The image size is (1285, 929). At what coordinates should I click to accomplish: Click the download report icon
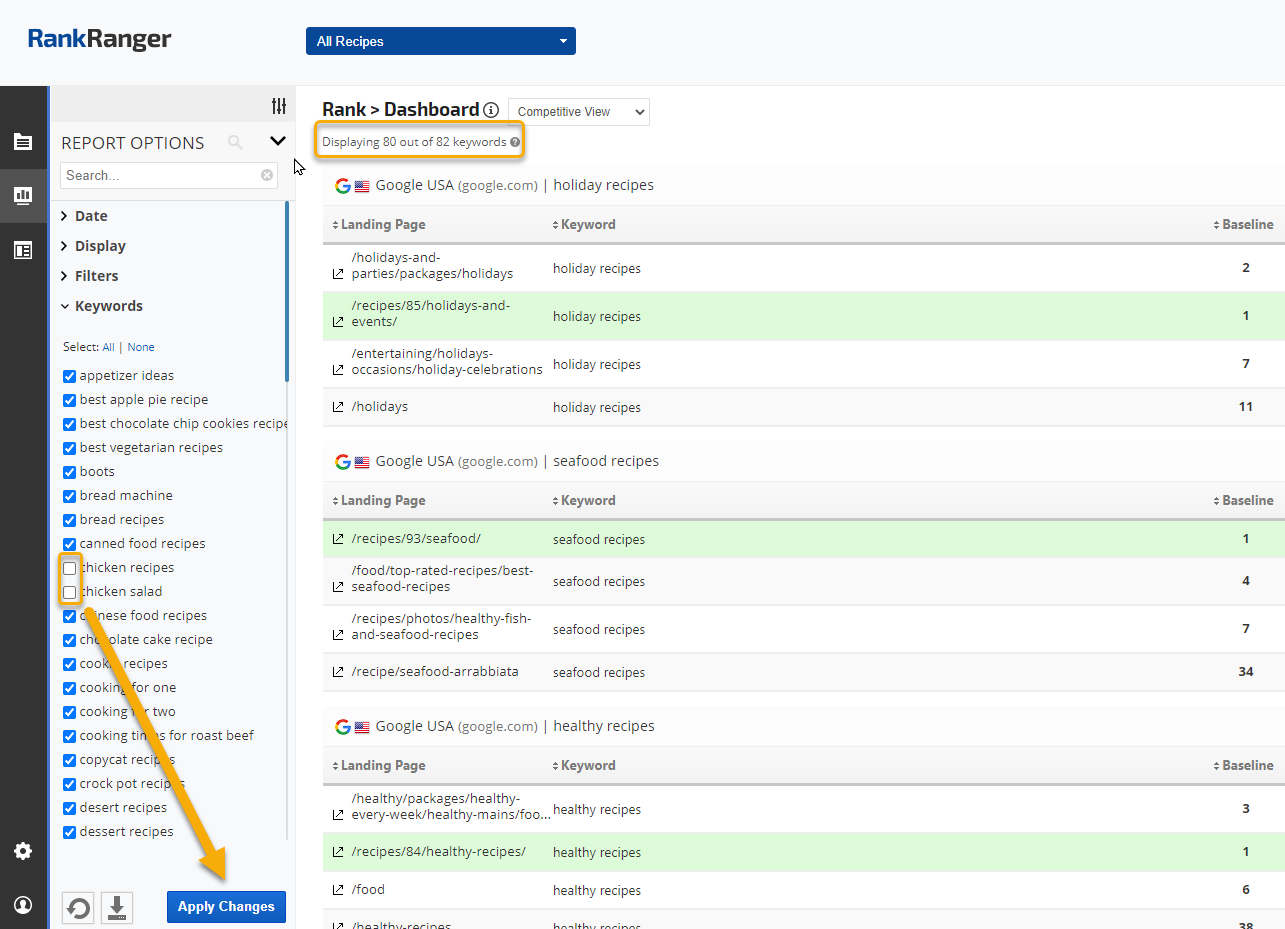[x=117, y=908]
